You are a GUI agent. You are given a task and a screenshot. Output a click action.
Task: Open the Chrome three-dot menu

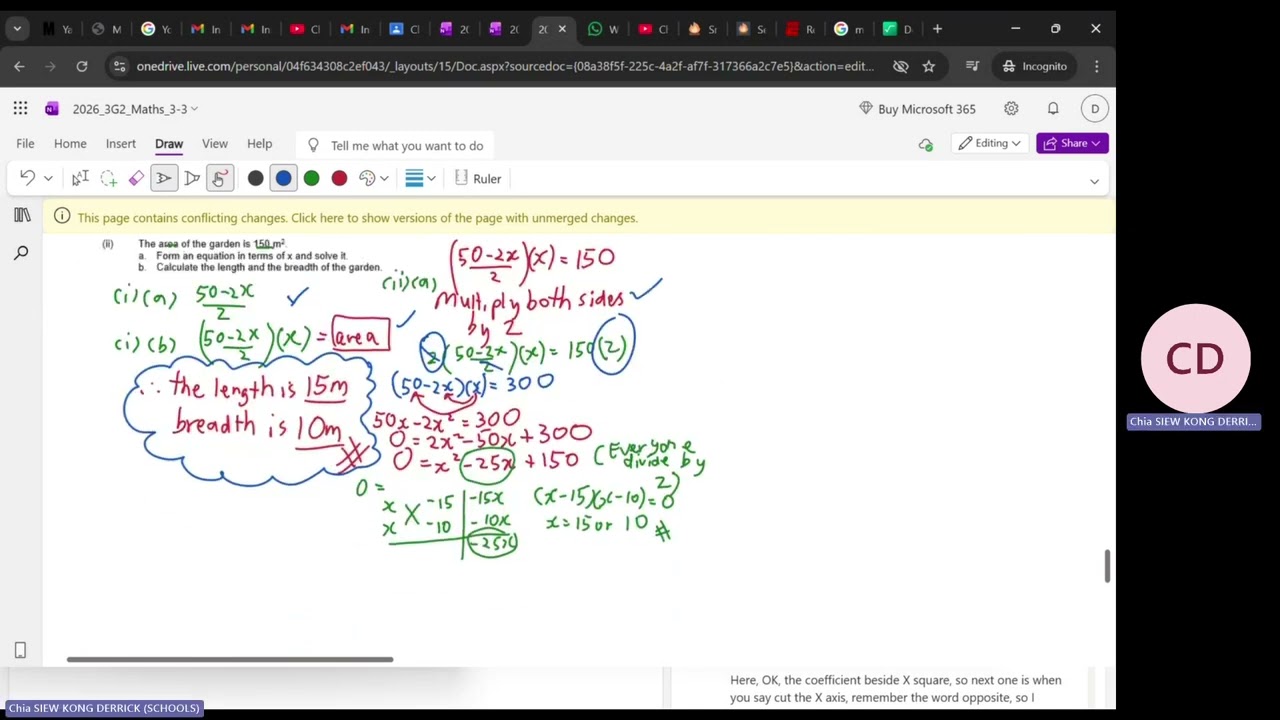1097,66
